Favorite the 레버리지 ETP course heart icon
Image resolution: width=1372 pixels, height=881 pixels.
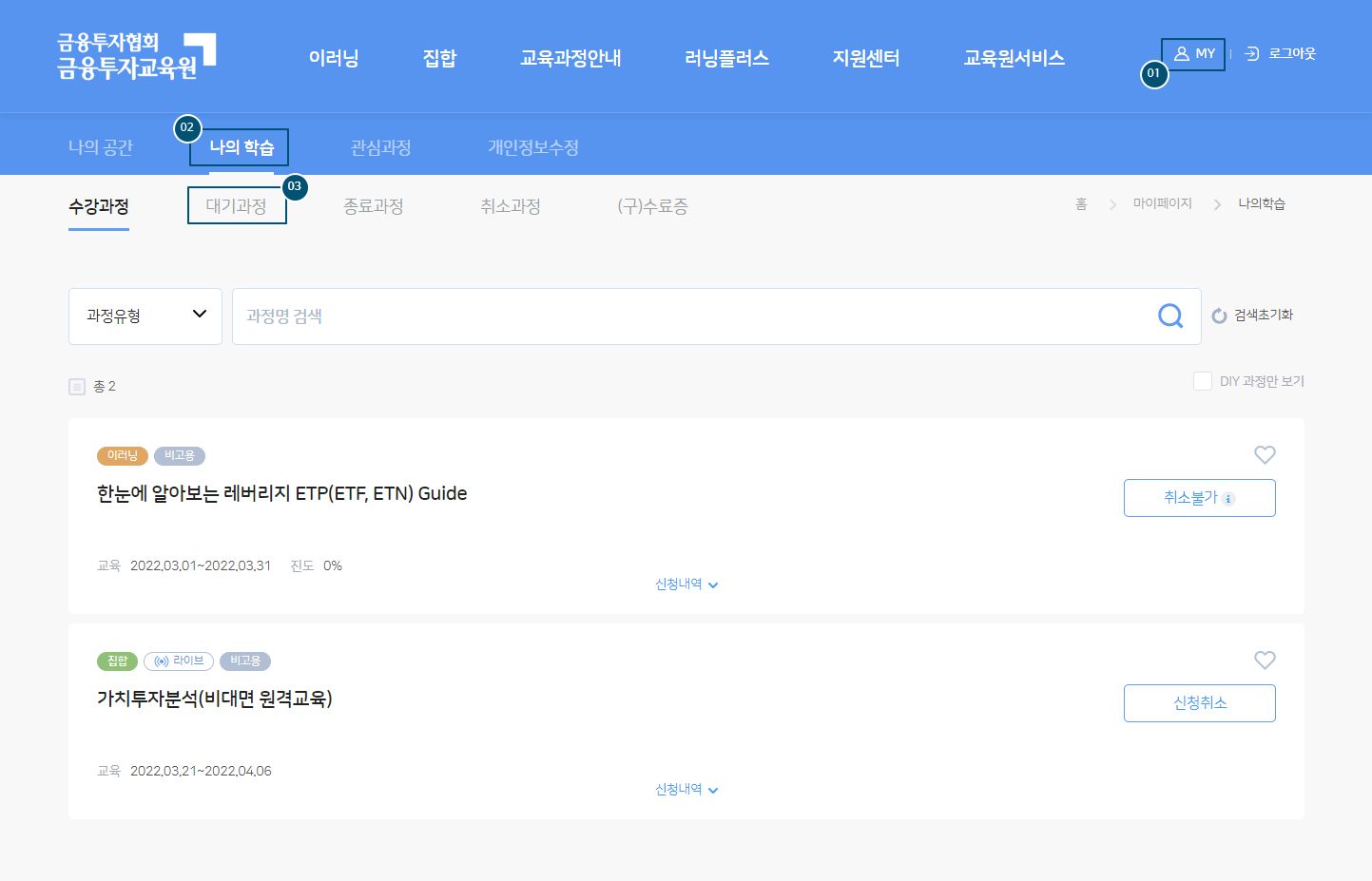[x=1264, y=455]
